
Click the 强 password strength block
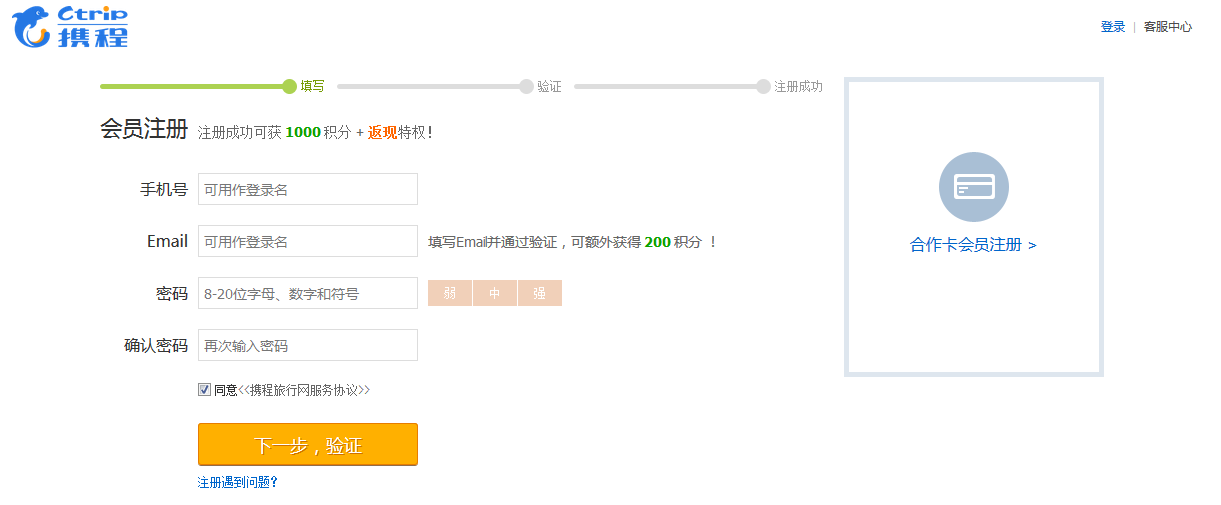540,293
